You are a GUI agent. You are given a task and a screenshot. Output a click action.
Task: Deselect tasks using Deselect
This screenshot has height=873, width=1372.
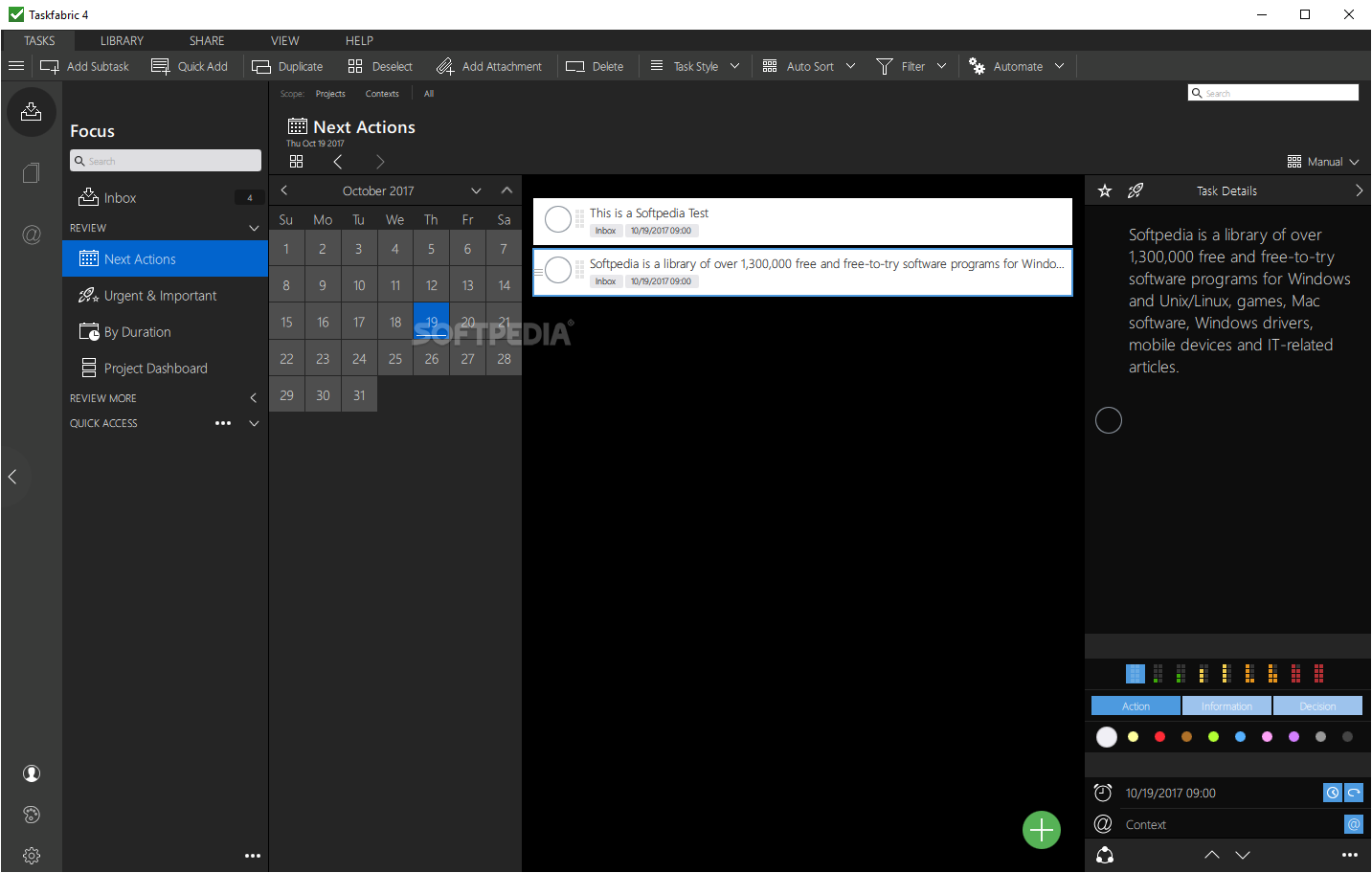(x=380, y=66)
